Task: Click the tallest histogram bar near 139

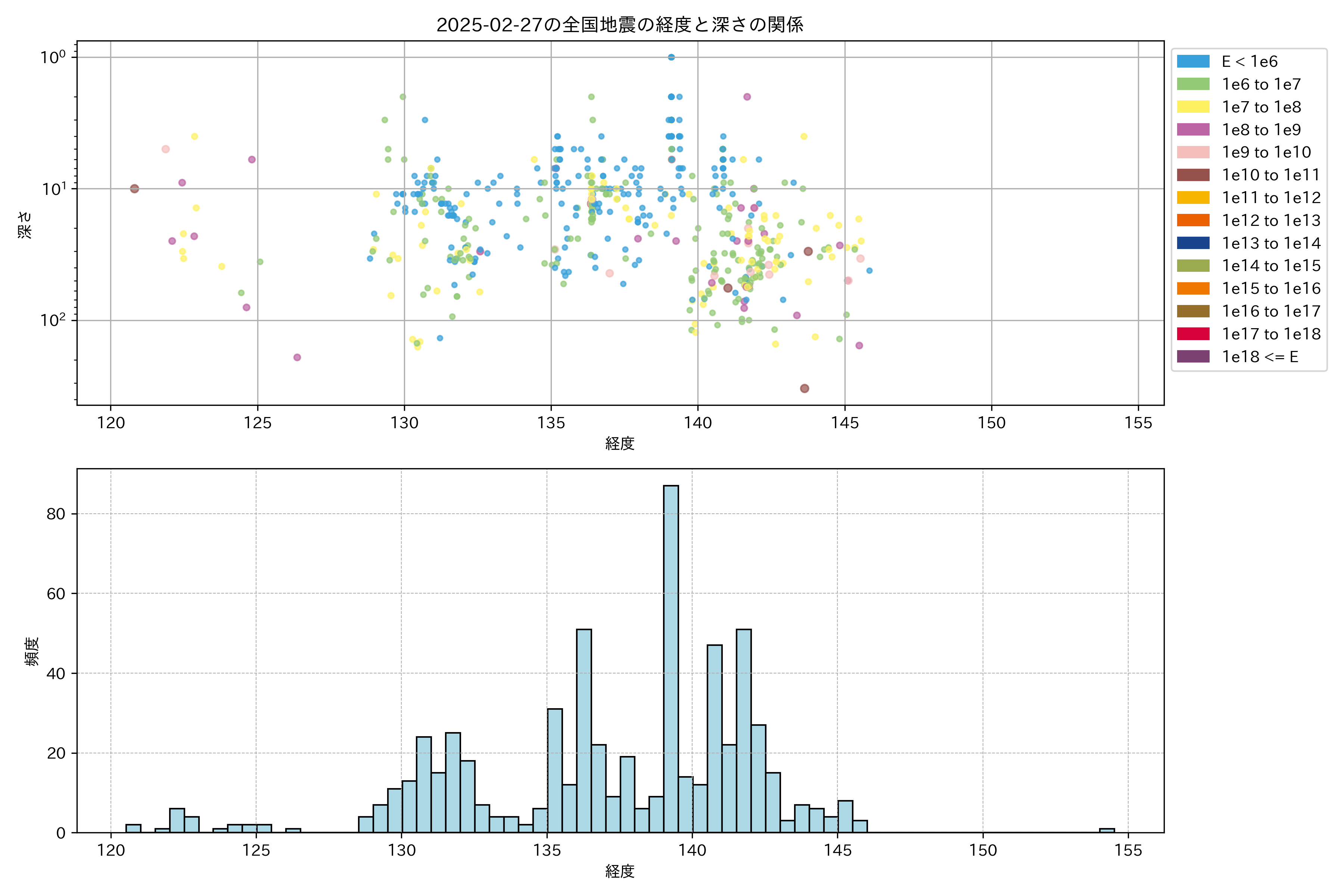Action: coord(671,657)
